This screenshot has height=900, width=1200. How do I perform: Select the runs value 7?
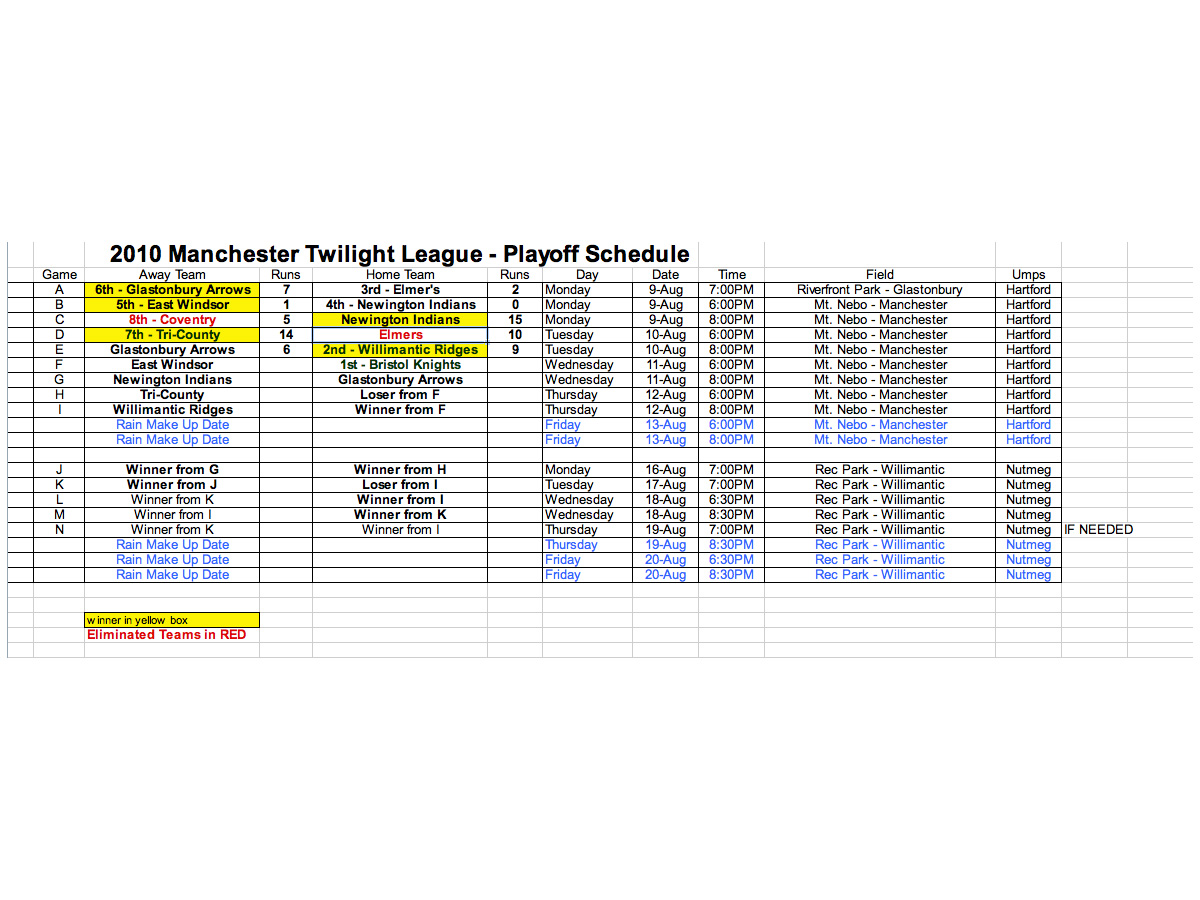click(x=286, y=289)
